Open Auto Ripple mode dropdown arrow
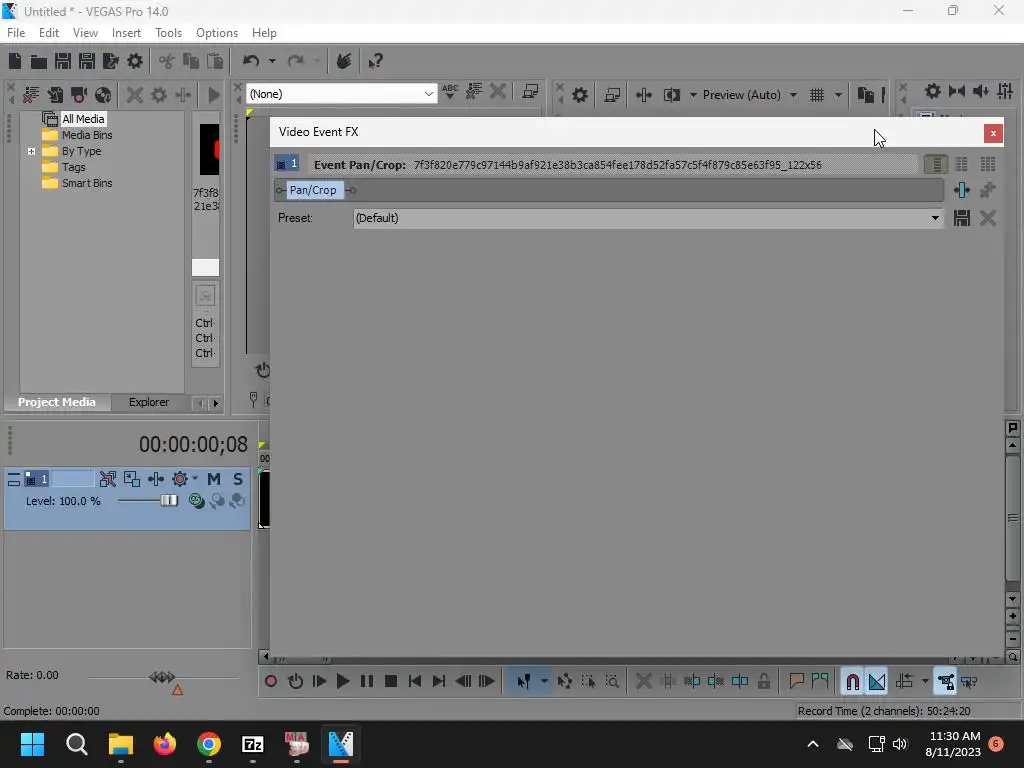This screenshot has width=1024, height=768. point(925,682)
